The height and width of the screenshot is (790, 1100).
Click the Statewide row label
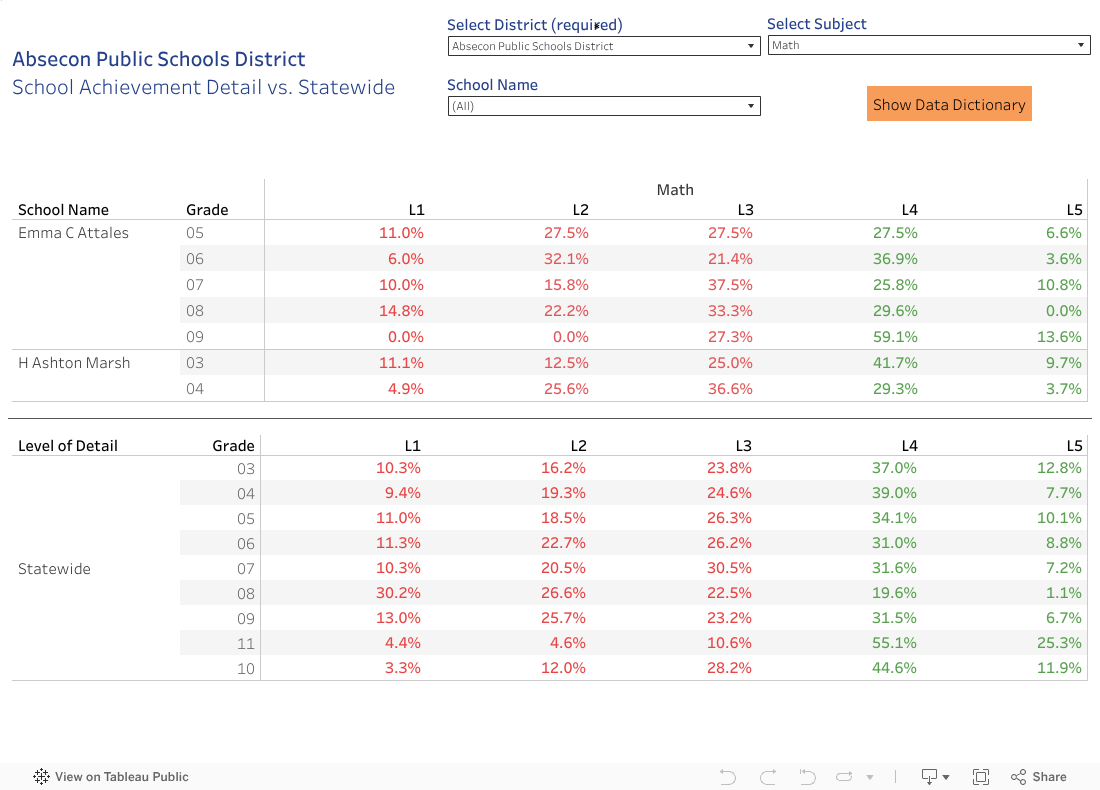tap(54, 569)
